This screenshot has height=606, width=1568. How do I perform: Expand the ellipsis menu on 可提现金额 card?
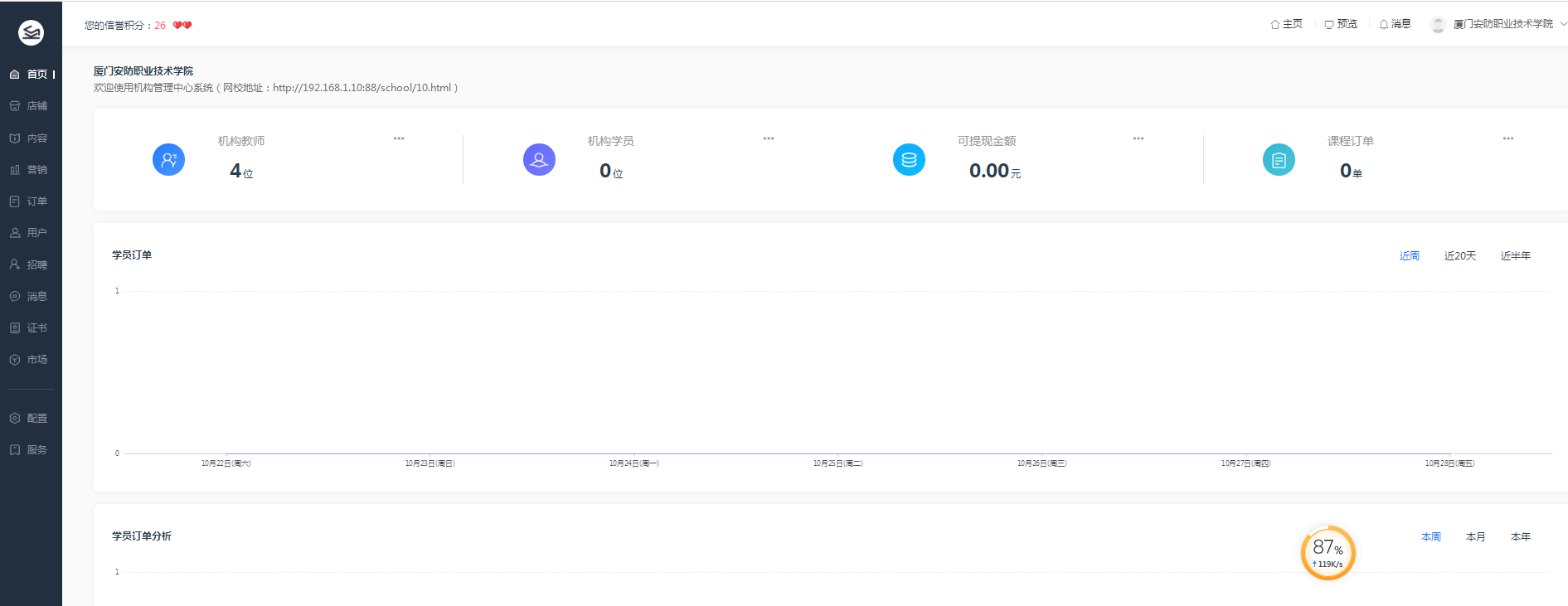(1138, 138)
